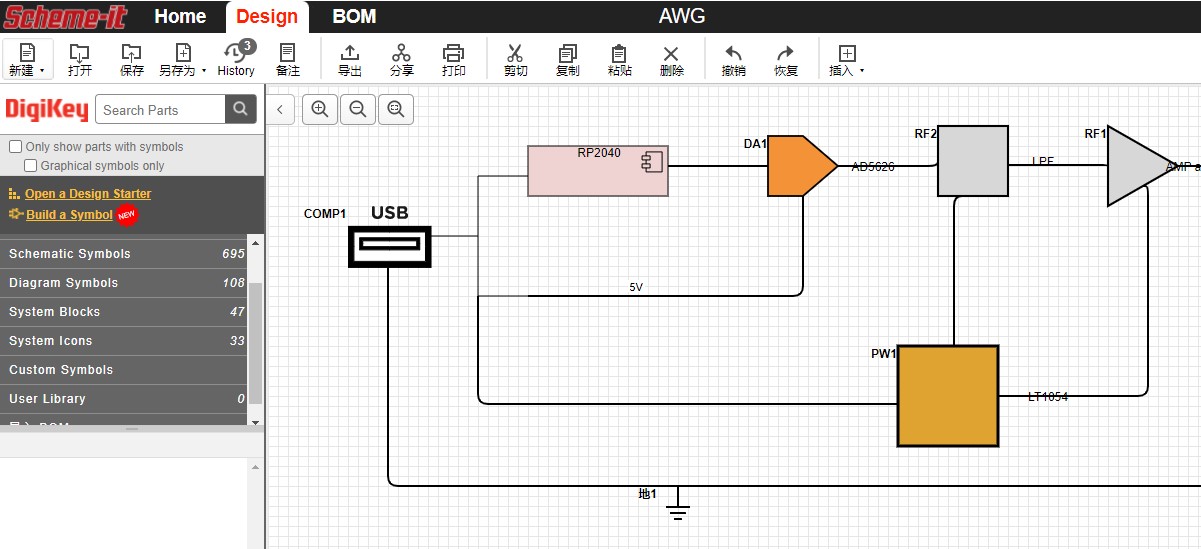Viewport: 1201px width, 549px height.
Task: Go to the Home tab
Action: 180,17
